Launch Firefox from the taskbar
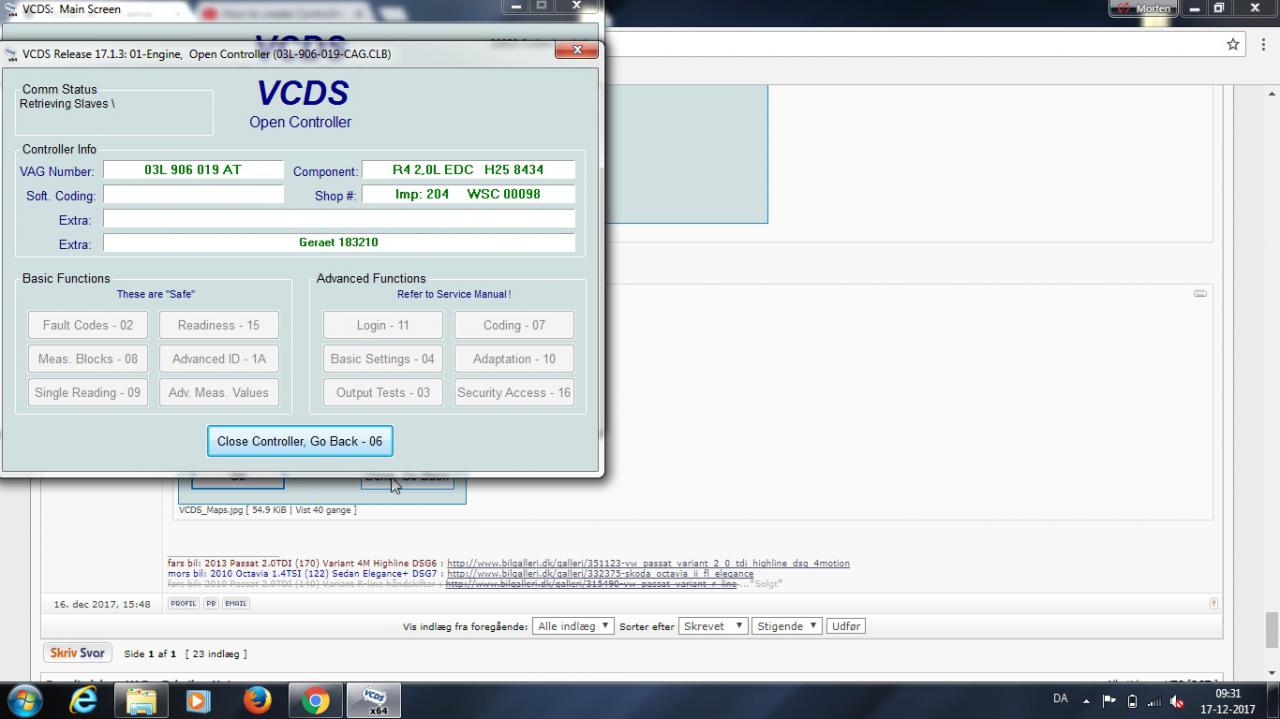The image size is (1280, 719). pyautogui.click(x=257, y=700)
